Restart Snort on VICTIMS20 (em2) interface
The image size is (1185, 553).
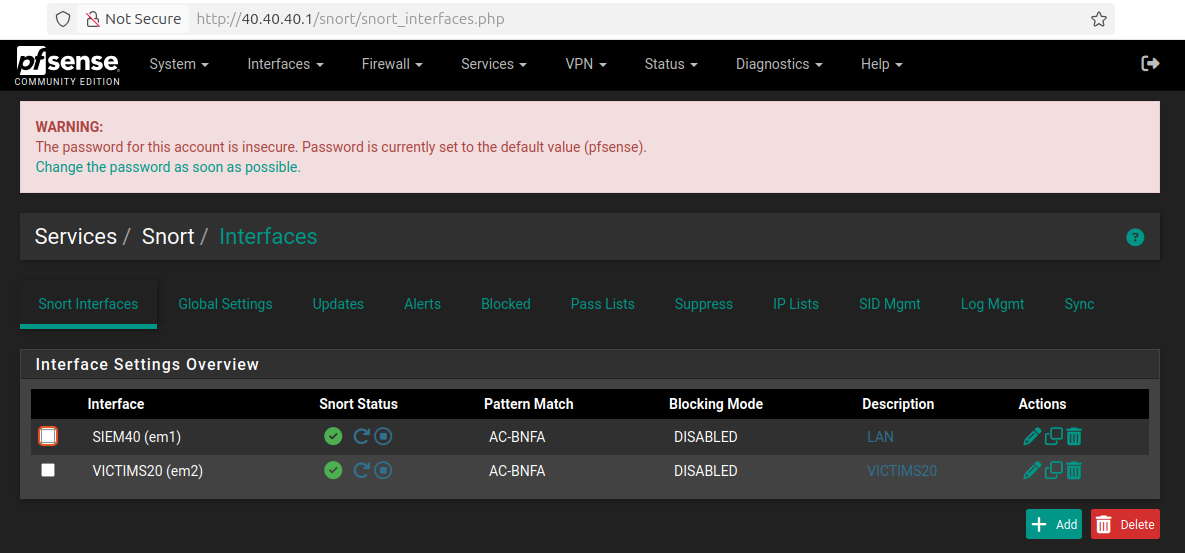pyautogui.click(x=362, y=470)
